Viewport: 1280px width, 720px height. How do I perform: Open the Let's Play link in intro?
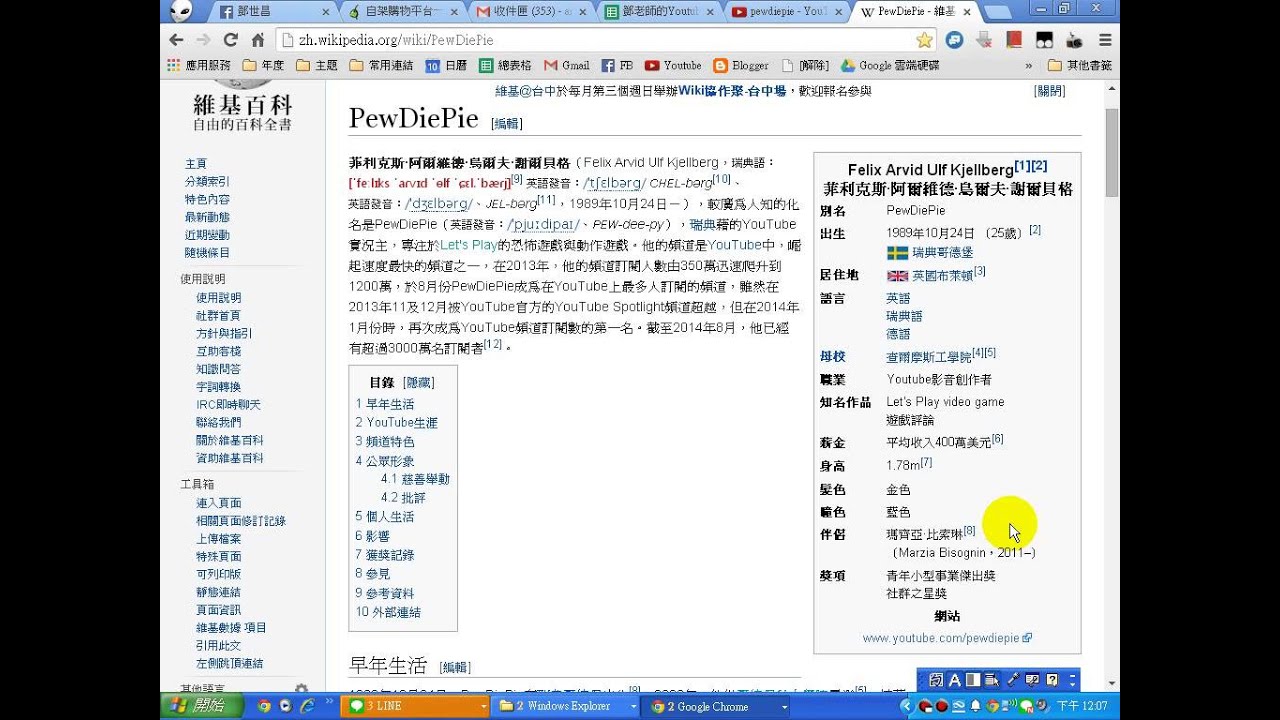click(x=468, y=245)
